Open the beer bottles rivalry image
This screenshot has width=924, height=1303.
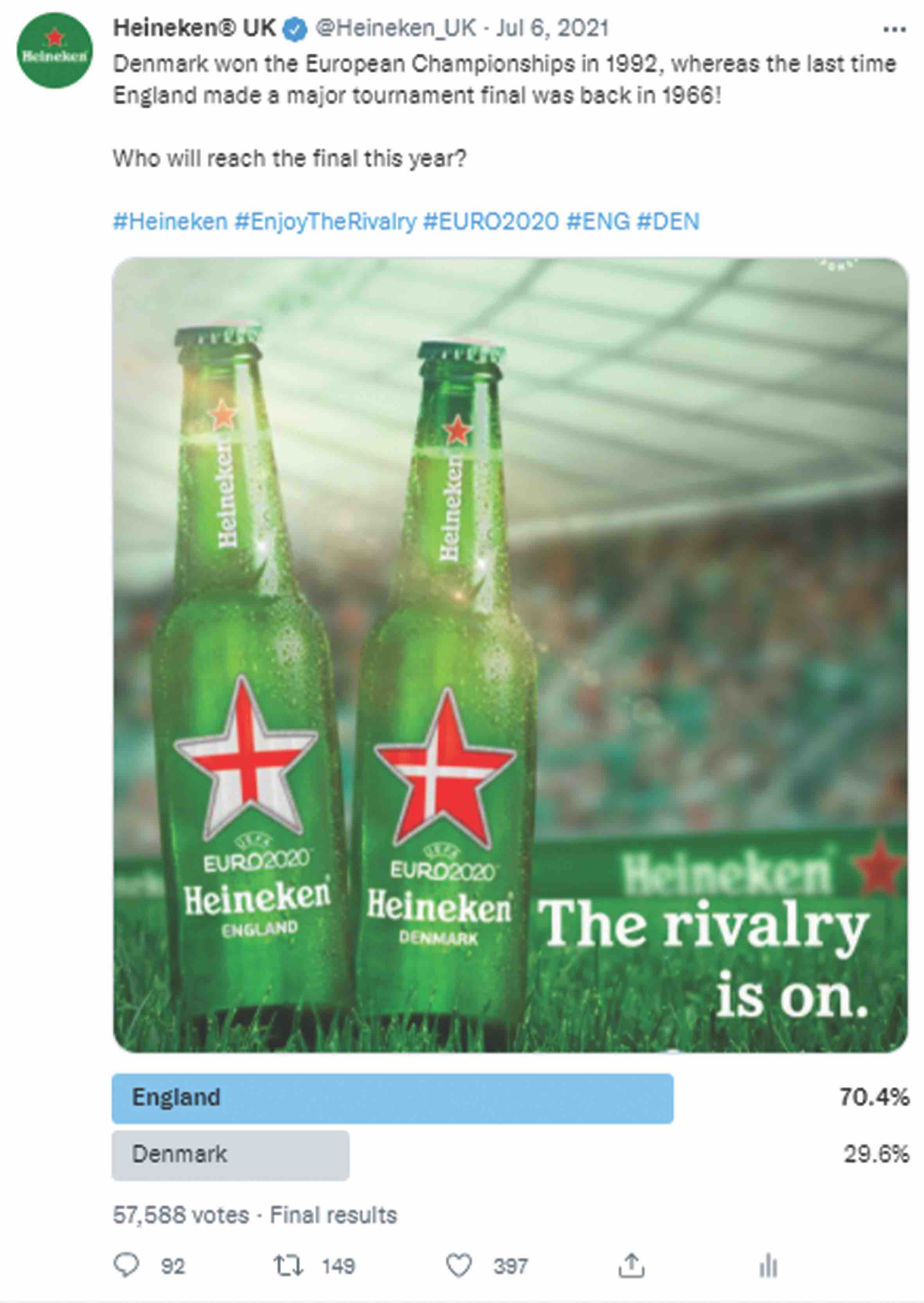pyautogui.click(x=510, y=655)
